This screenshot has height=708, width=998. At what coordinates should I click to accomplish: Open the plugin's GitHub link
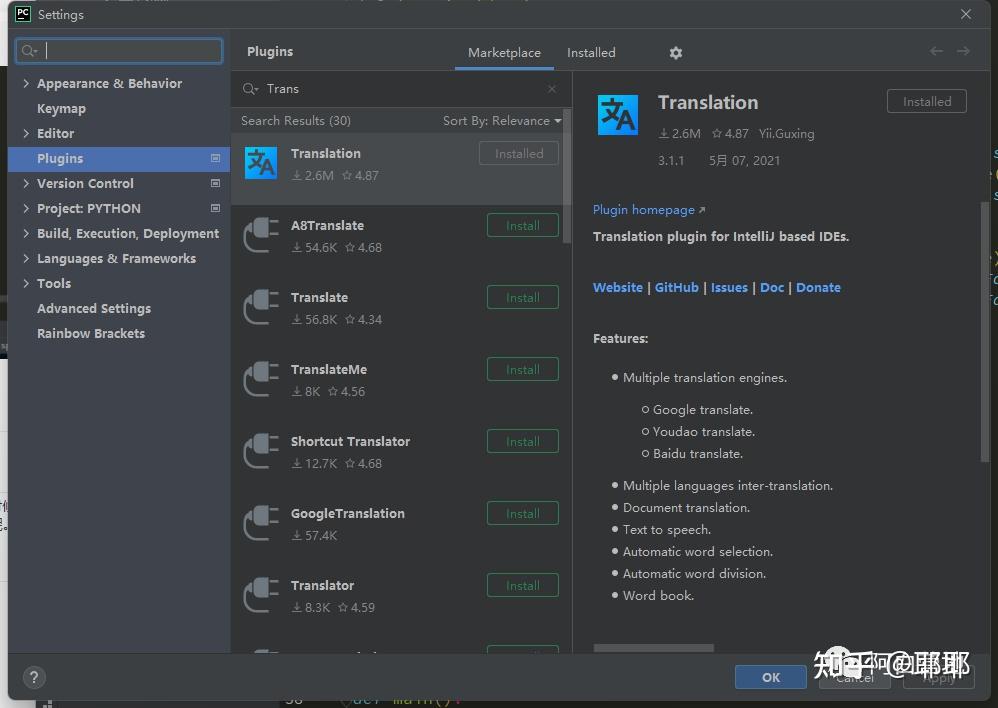click(677, 287)
